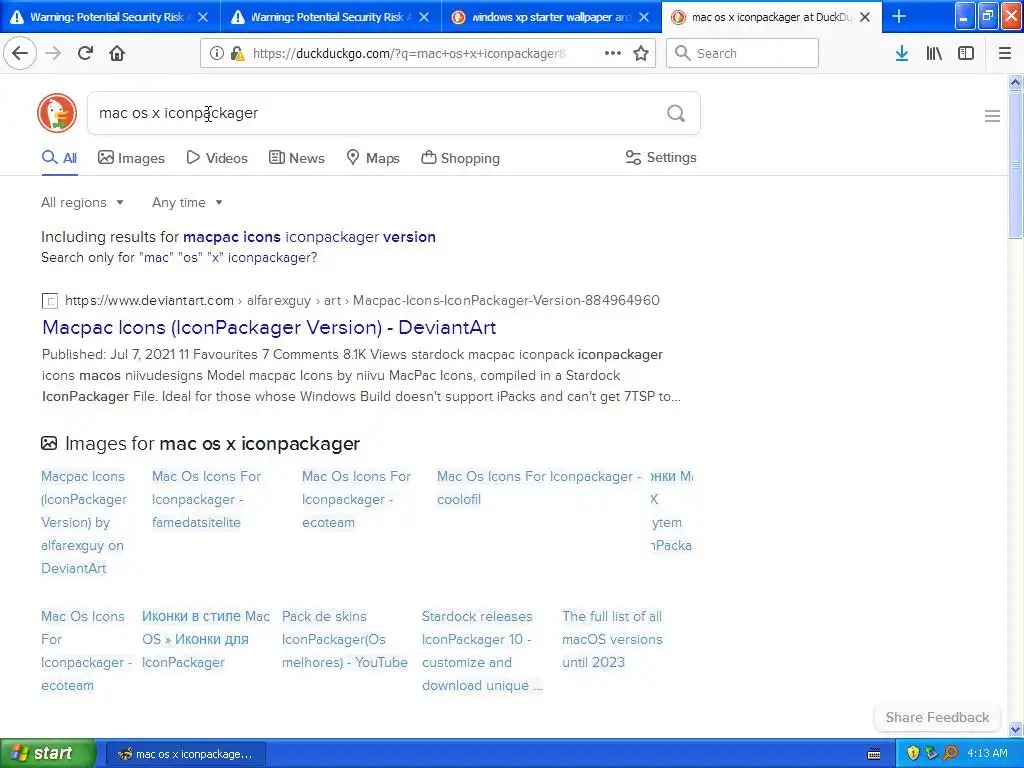1024x768 pixels.
Task: Close the second Warning: Potential Security Risk tab
Action: (x=424, y=17)
